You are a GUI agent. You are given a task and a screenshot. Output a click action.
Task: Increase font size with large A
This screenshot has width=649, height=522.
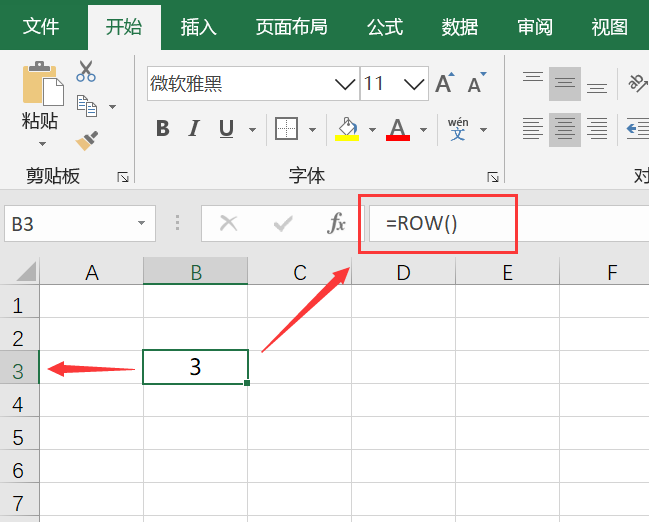click(445, 83)
